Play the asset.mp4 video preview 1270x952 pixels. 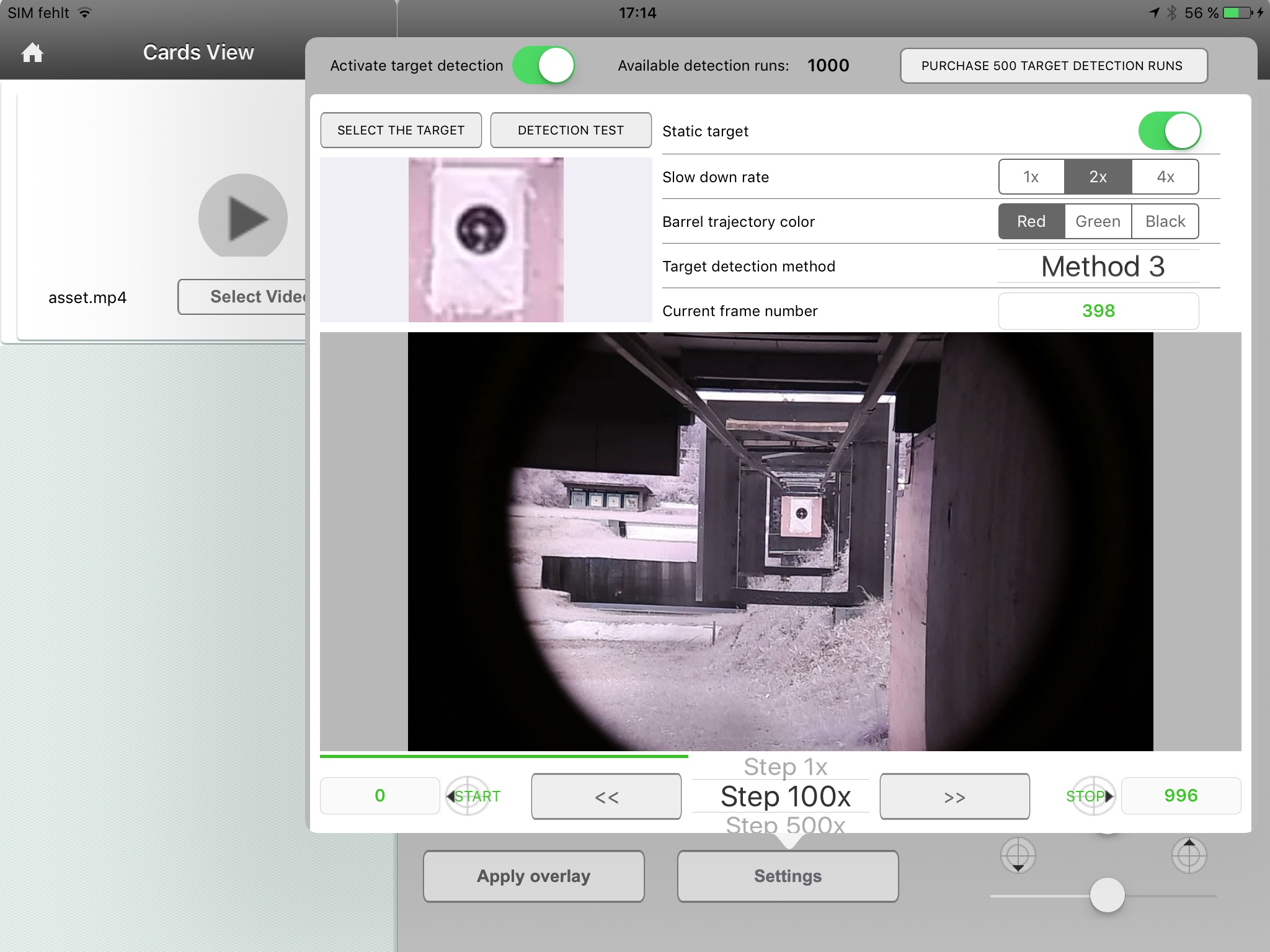[242, 216]
